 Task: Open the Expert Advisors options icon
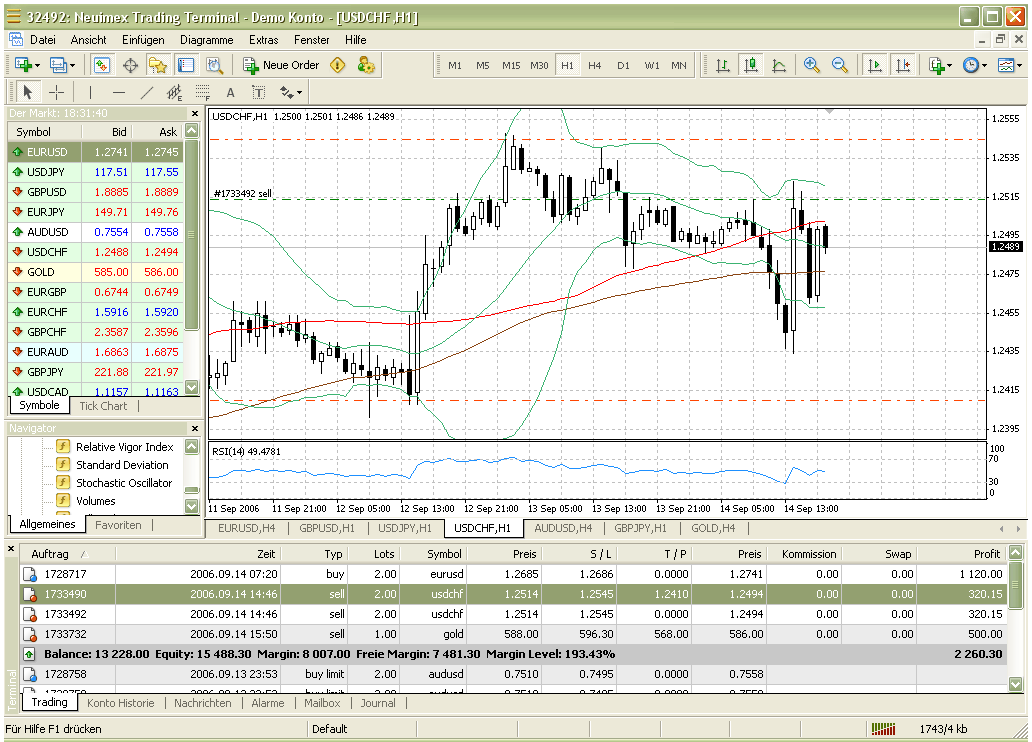coord(366,65)
